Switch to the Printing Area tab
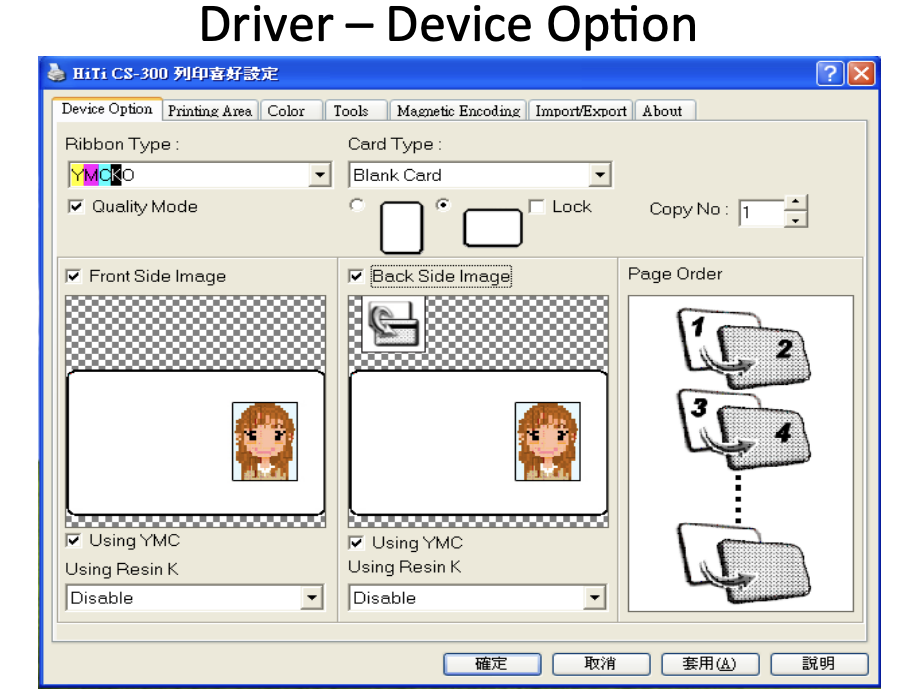The image size is (900, 690). coord(210,111)
